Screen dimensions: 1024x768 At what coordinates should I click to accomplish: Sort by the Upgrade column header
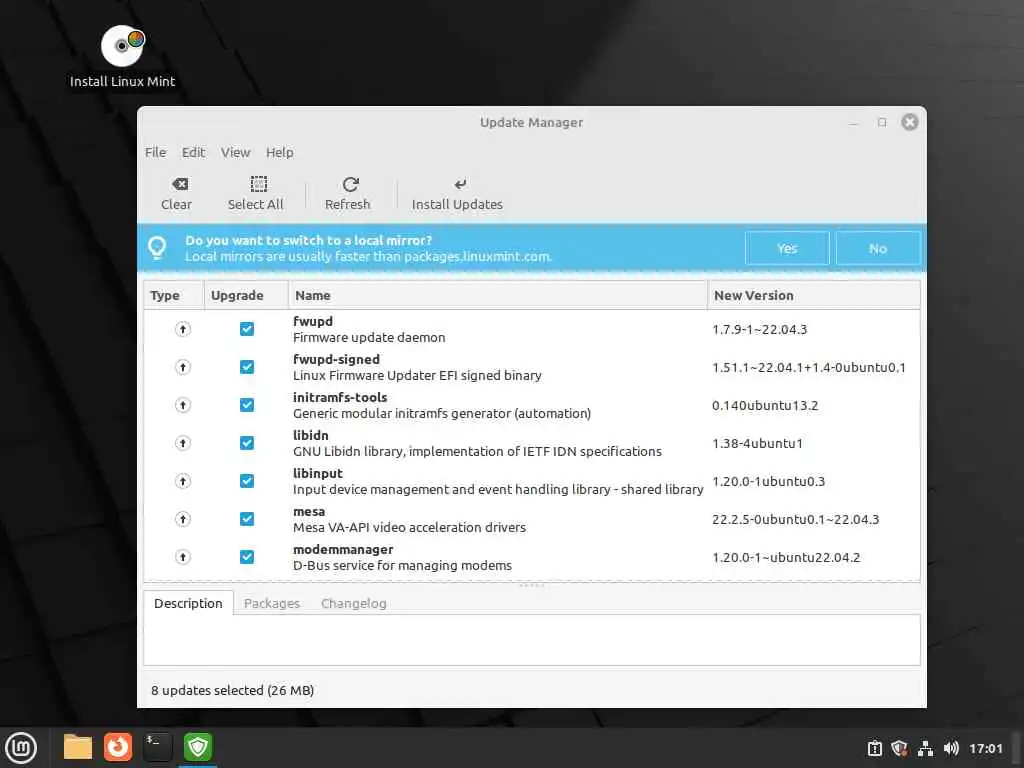(x=246, y=295)
